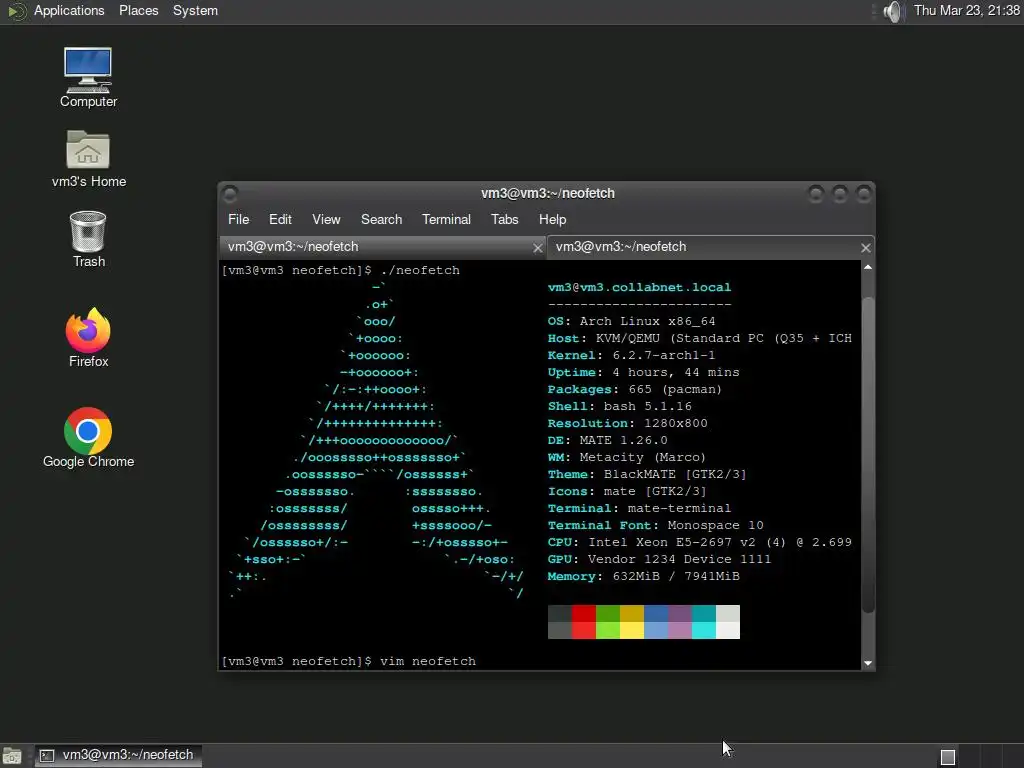Click the Resolution value 1280x800
Image resolution: width=1024 pixels, height=768 pixels.
coord(676,423)
